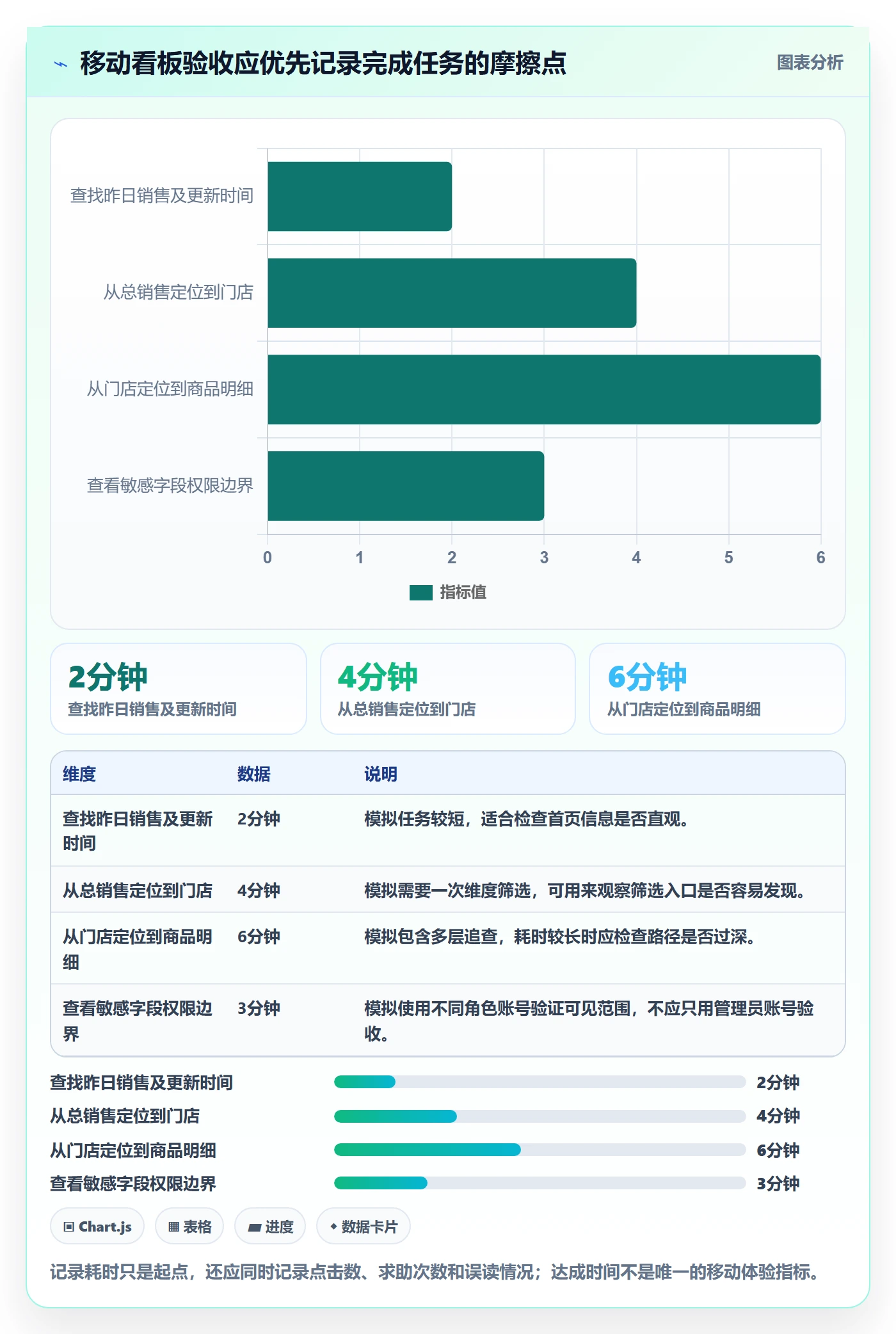Open the 2分钟 data card
Image resolution: width=896 pixels, height=1334 pixels.
[179, 689]
